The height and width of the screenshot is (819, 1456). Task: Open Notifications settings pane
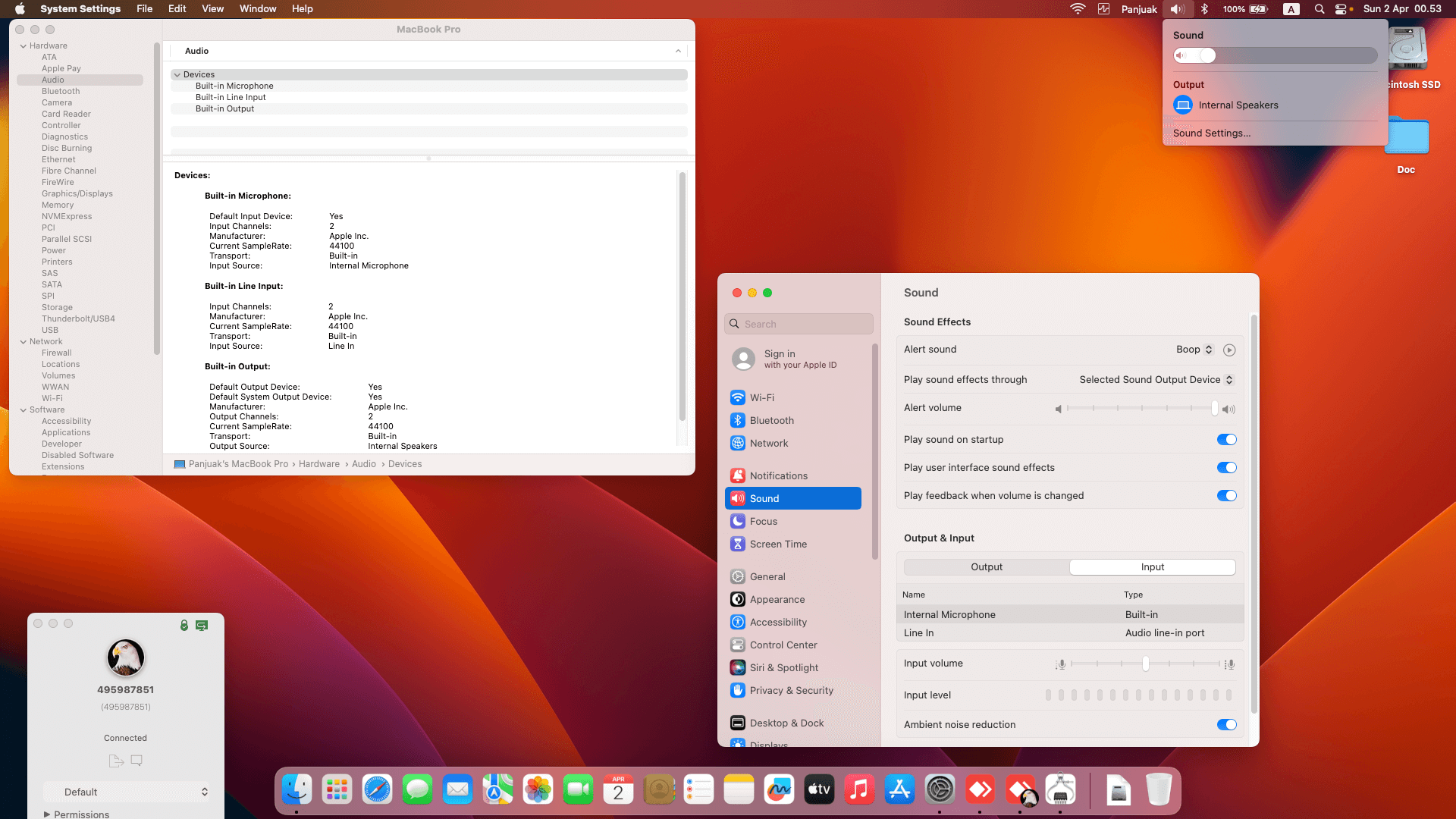tap(778, 475)
